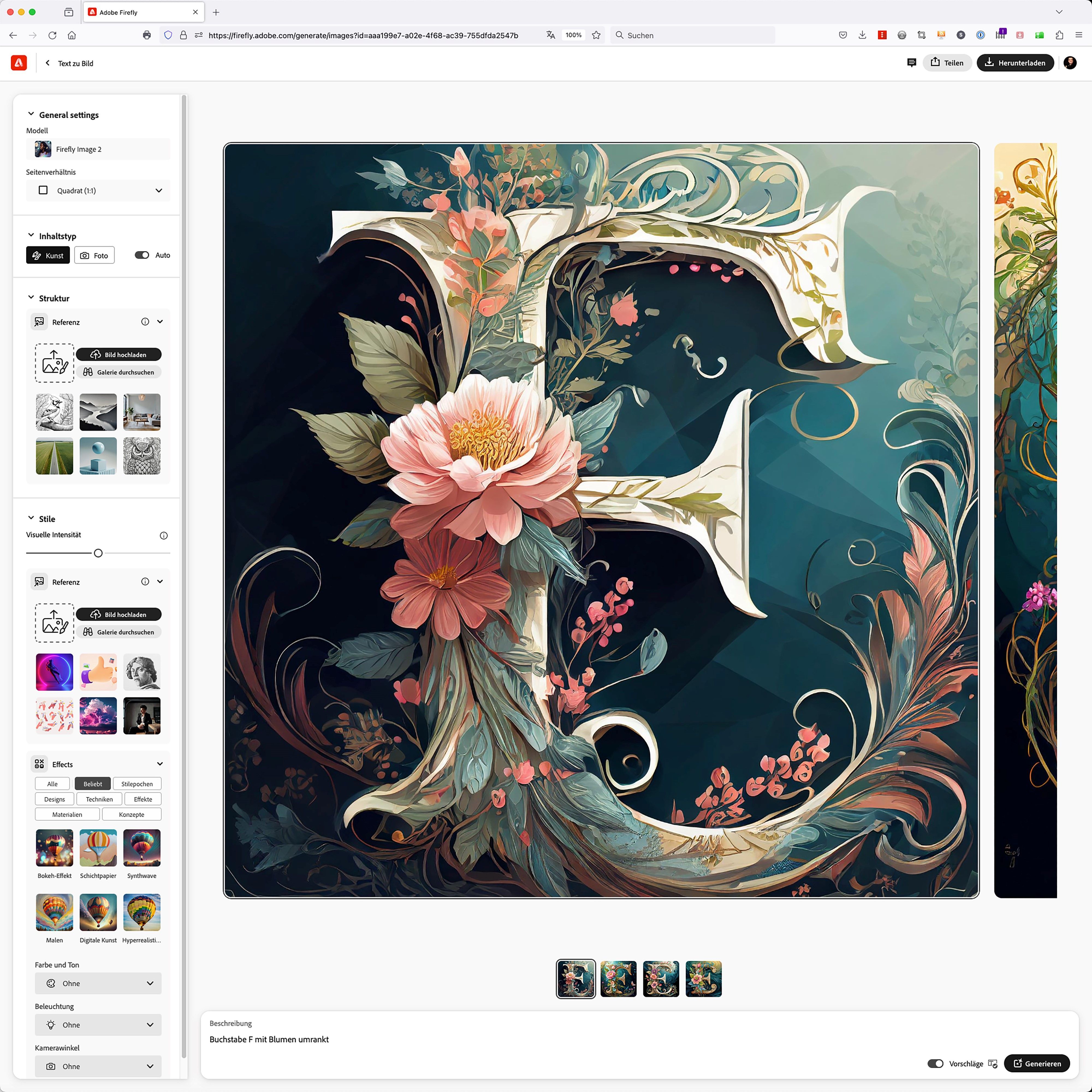
Task: Click the prompt suggestions icon beside Vorschläge
Action: (x=993, y=1064)
